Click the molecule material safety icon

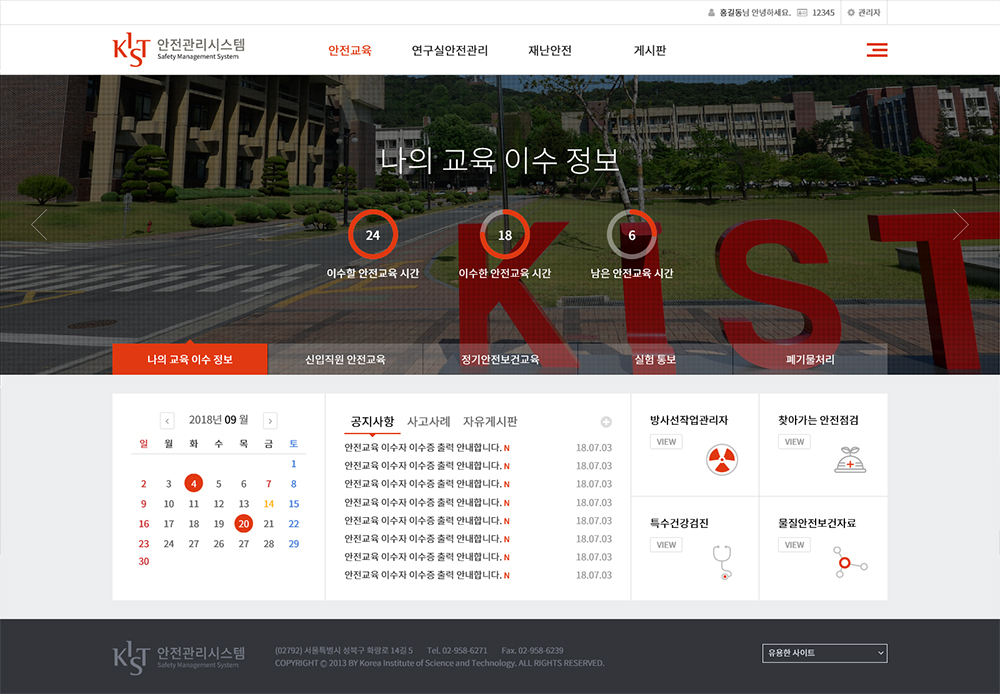pyautogui.click(x=850, y=563)
